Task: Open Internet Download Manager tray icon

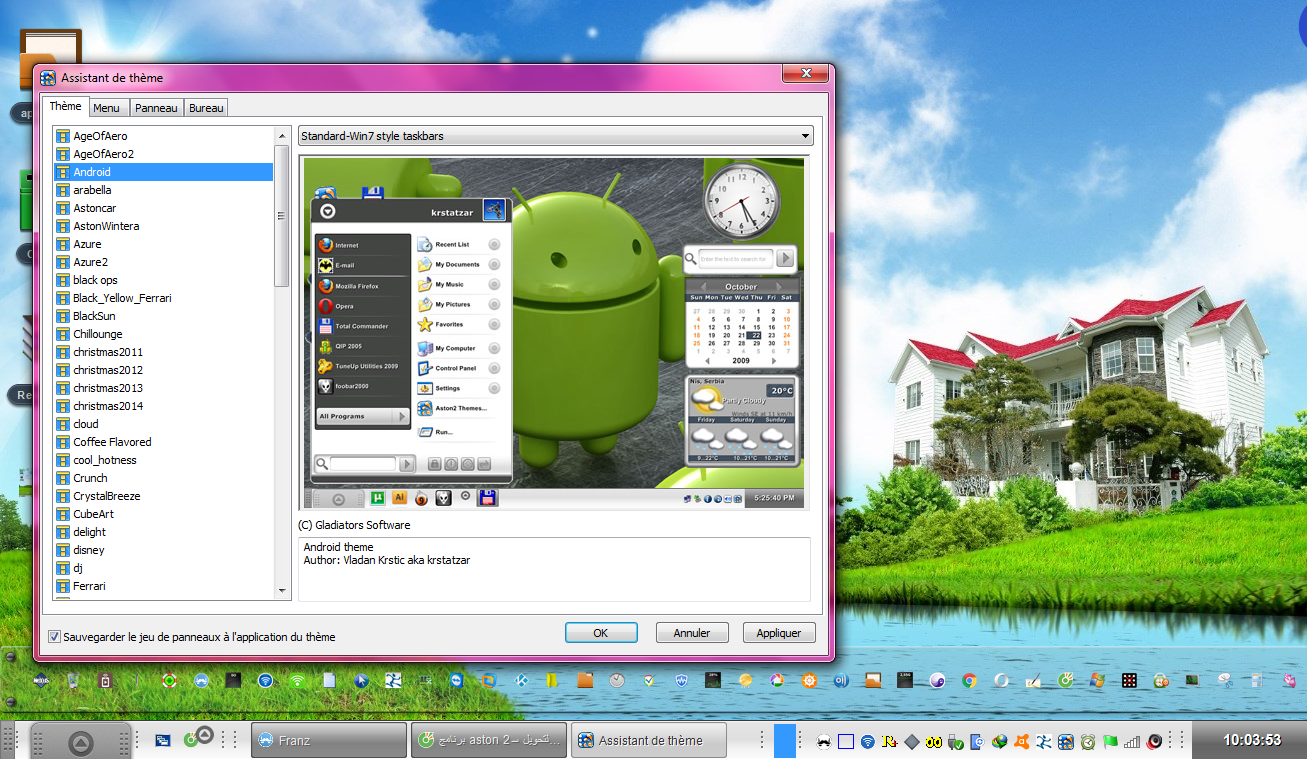Action: [x=1000, y=741]
